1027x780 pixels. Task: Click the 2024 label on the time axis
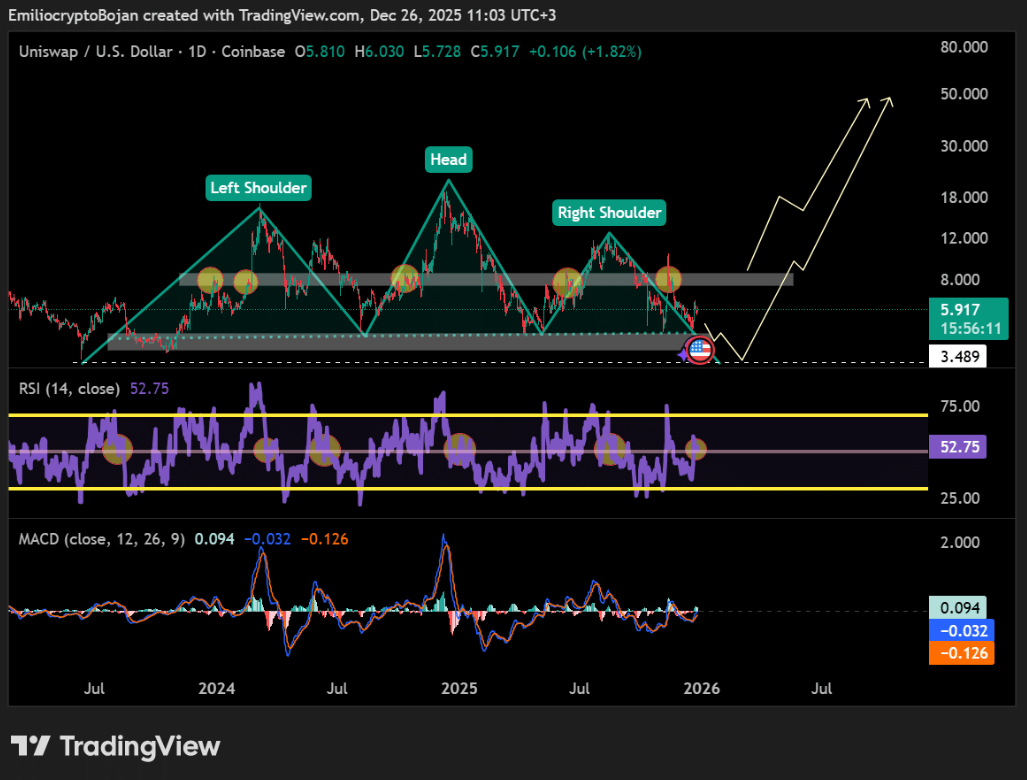217,688
